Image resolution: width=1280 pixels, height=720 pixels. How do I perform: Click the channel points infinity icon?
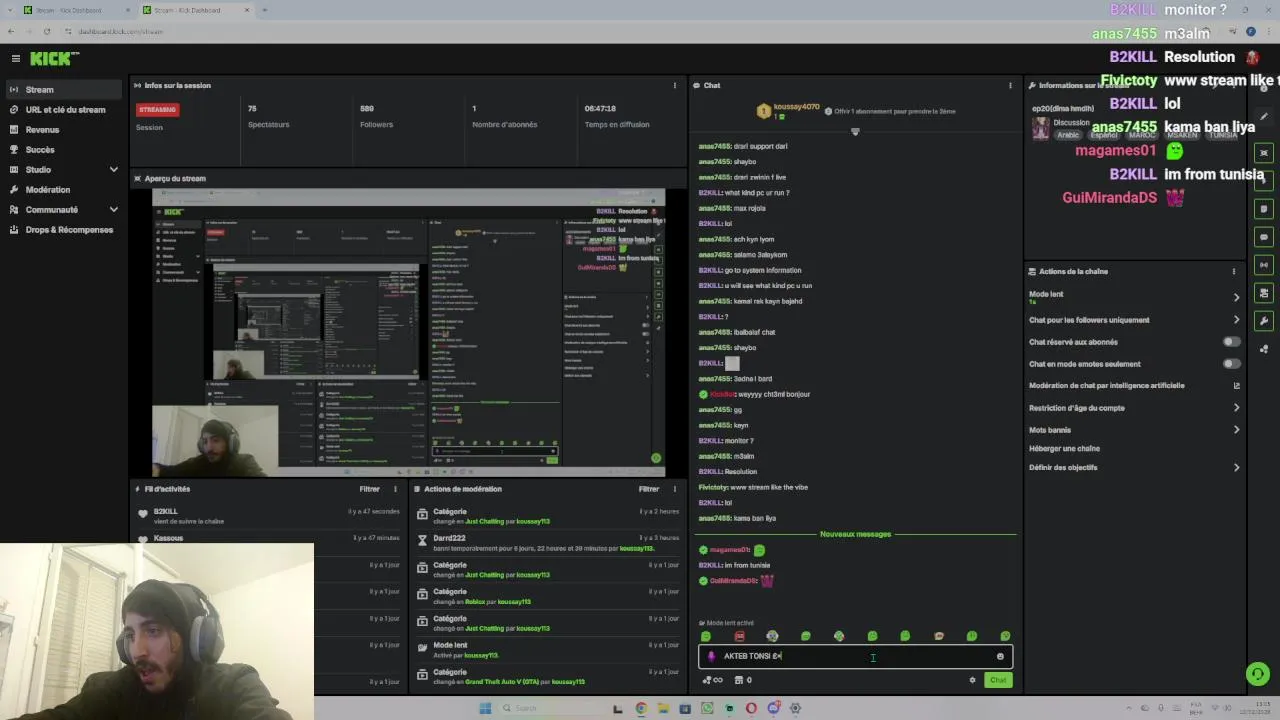(x=713, y=680)
